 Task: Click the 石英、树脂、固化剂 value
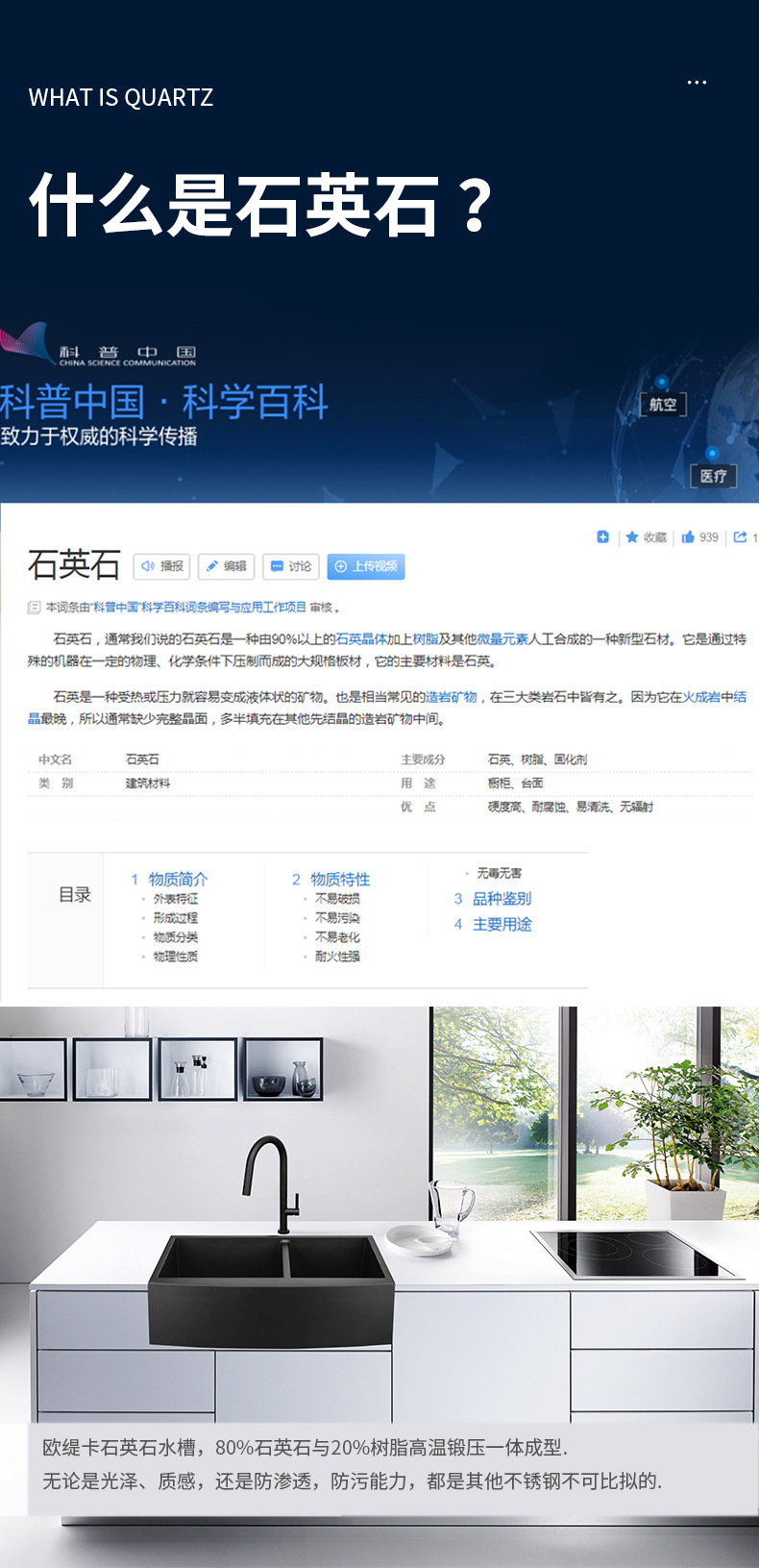(537, 759)
